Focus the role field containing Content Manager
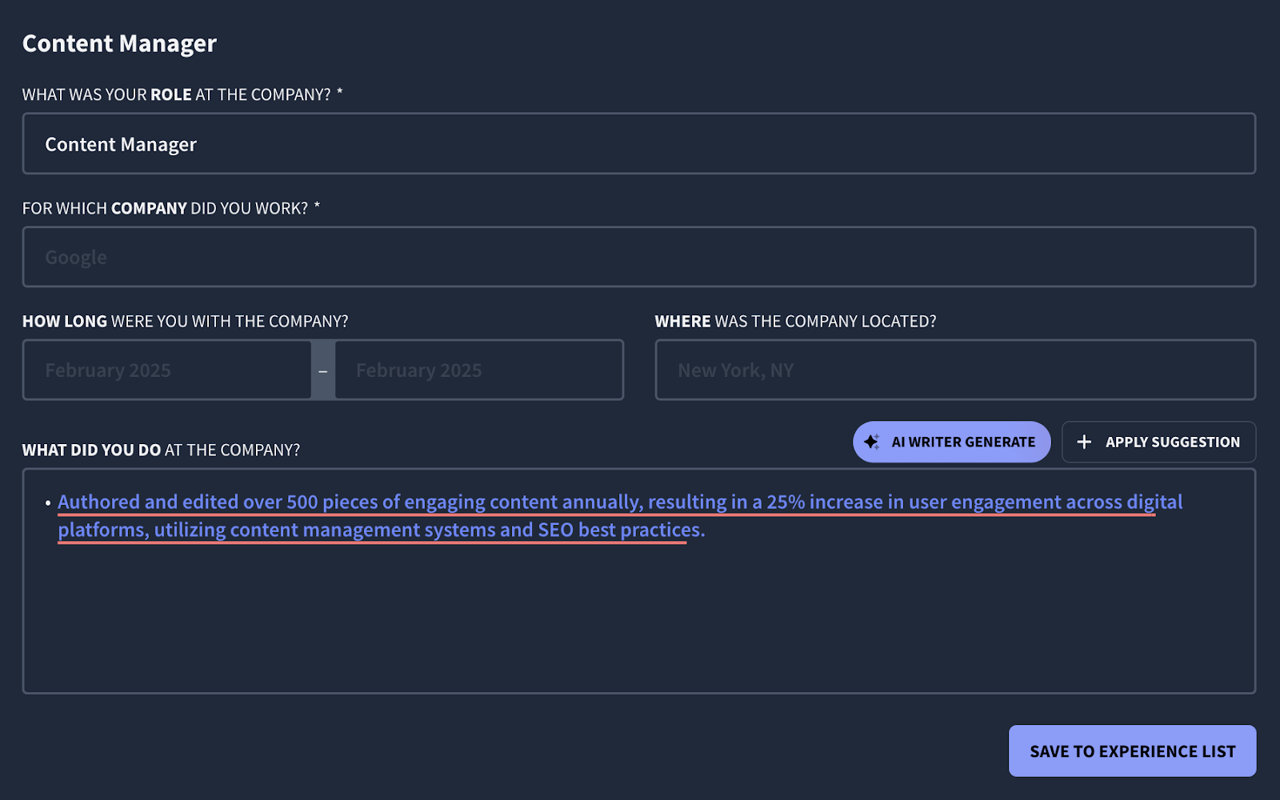 (639, 144)
